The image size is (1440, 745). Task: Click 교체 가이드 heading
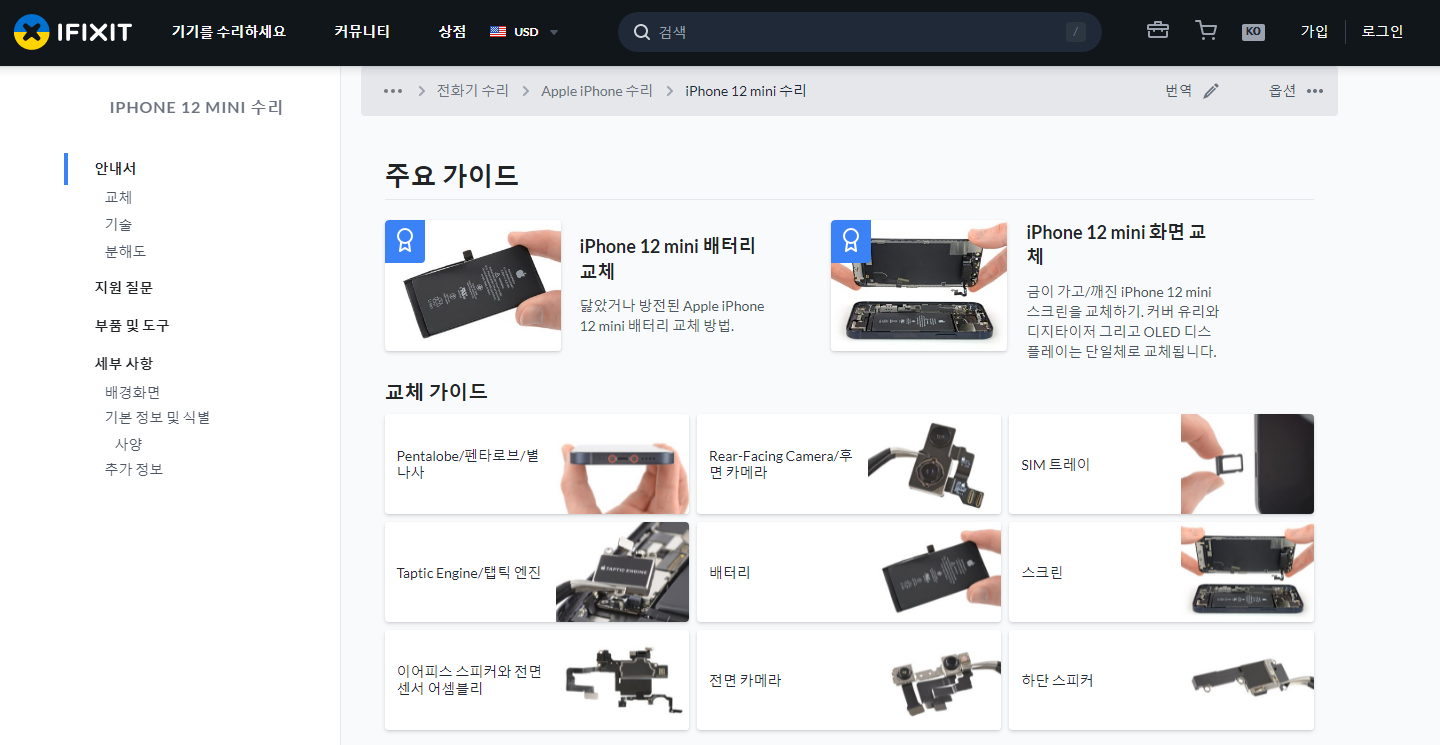436,391
